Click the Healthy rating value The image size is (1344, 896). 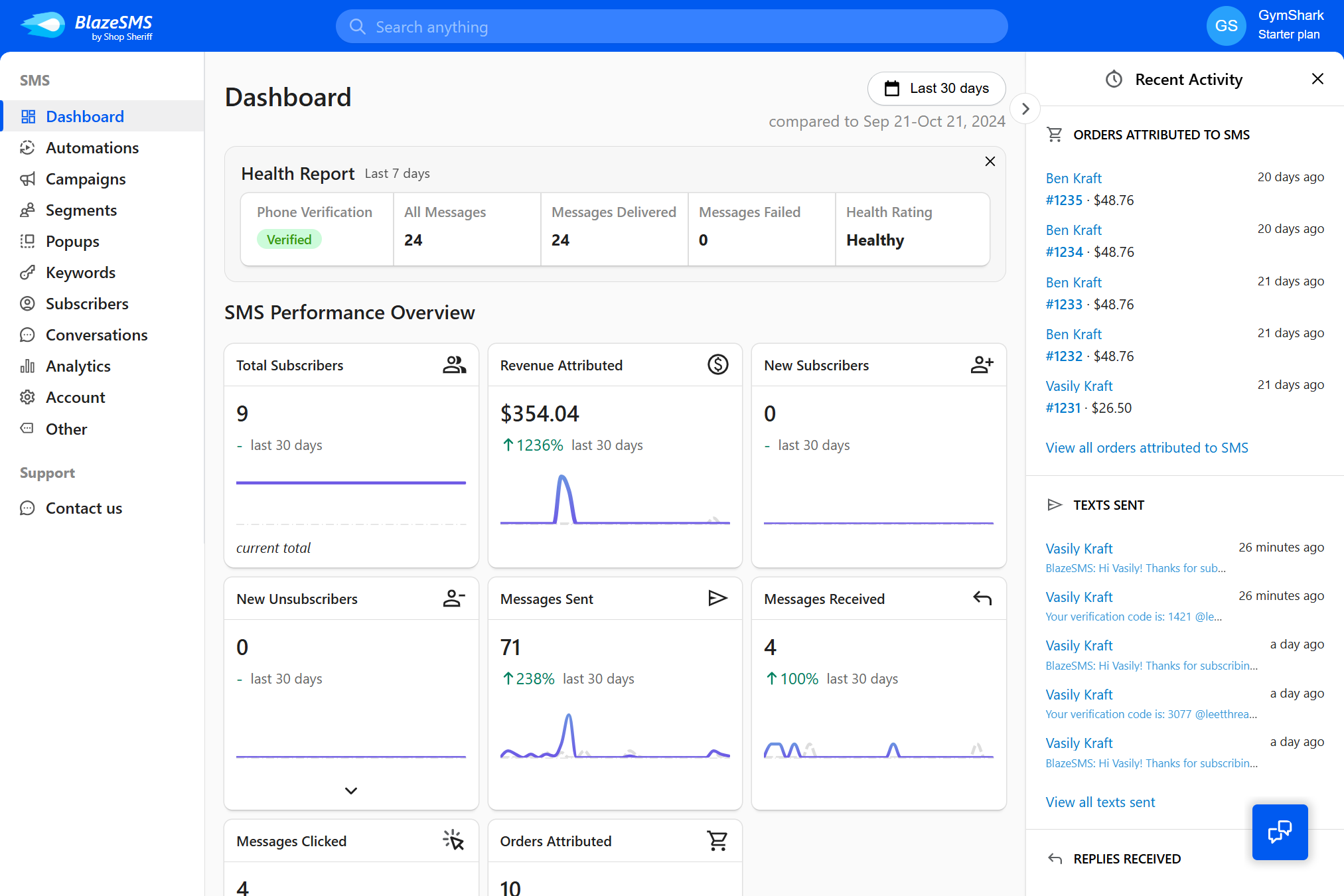point(875,240)
